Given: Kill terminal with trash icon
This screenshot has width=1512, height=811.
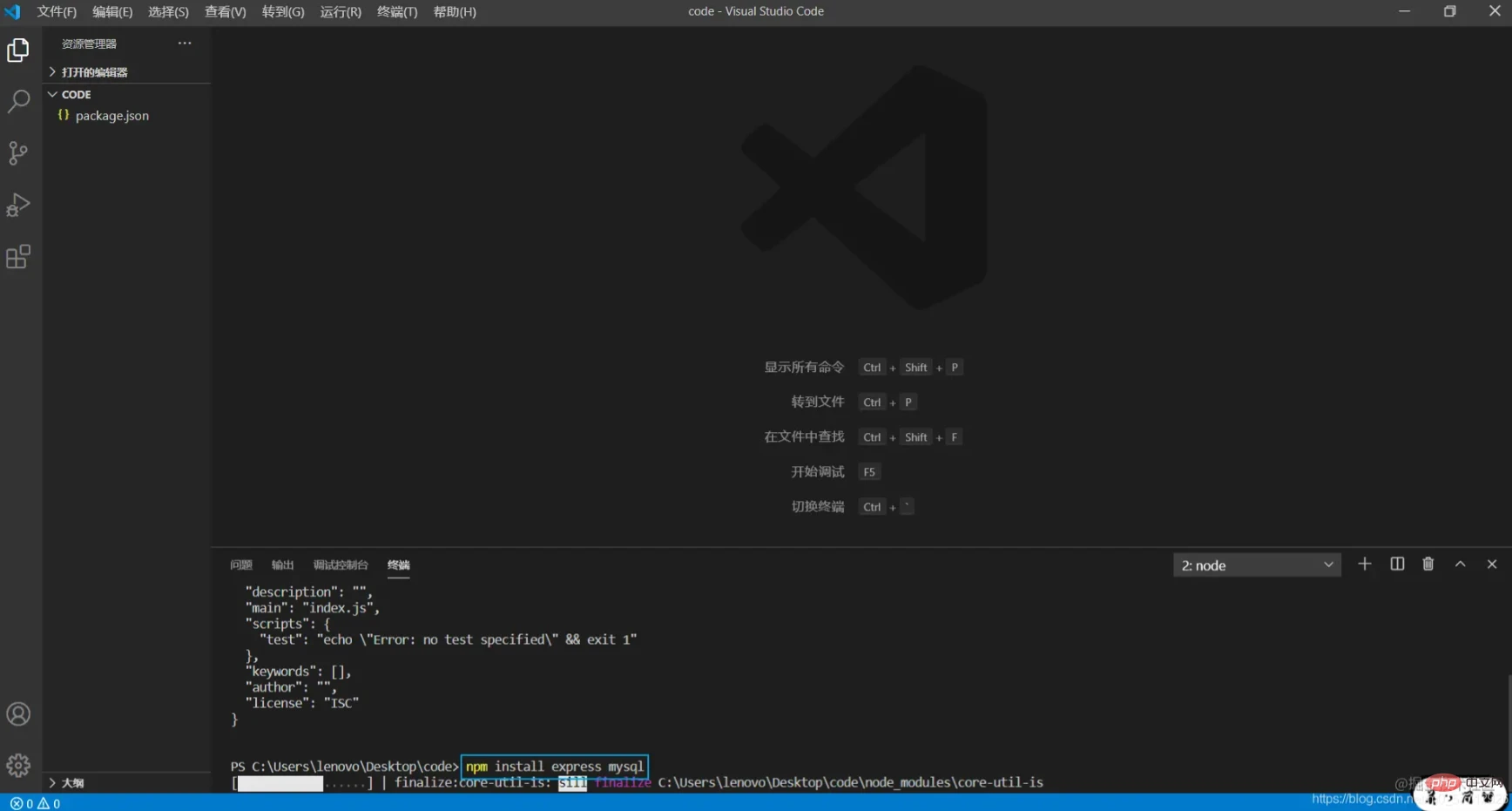Looking at the screenshot, I should point(1428,564).
